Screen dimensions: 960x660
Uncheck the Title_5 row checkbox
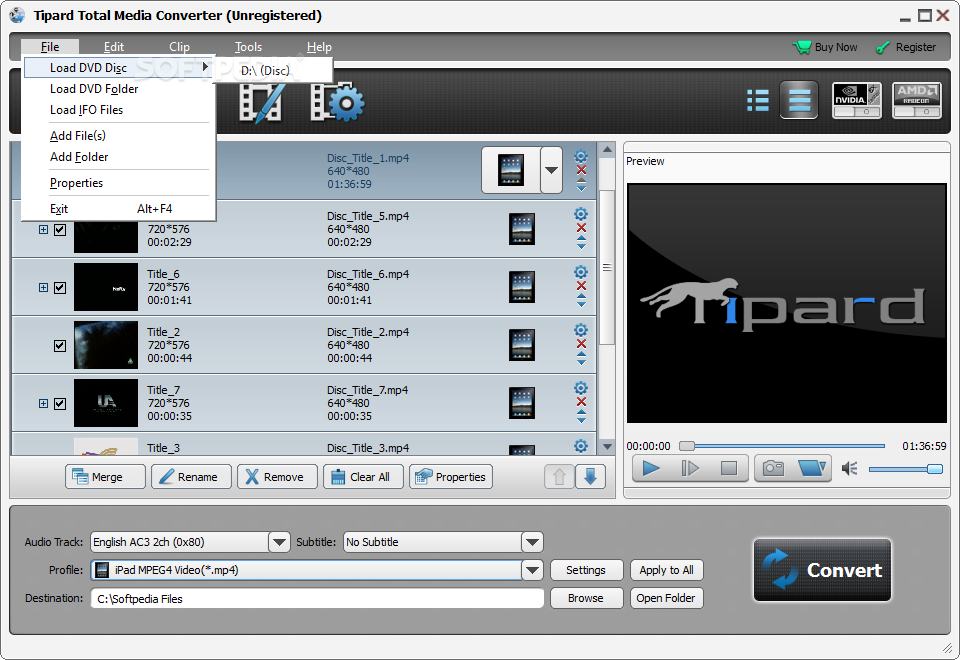tap(60, 230)
